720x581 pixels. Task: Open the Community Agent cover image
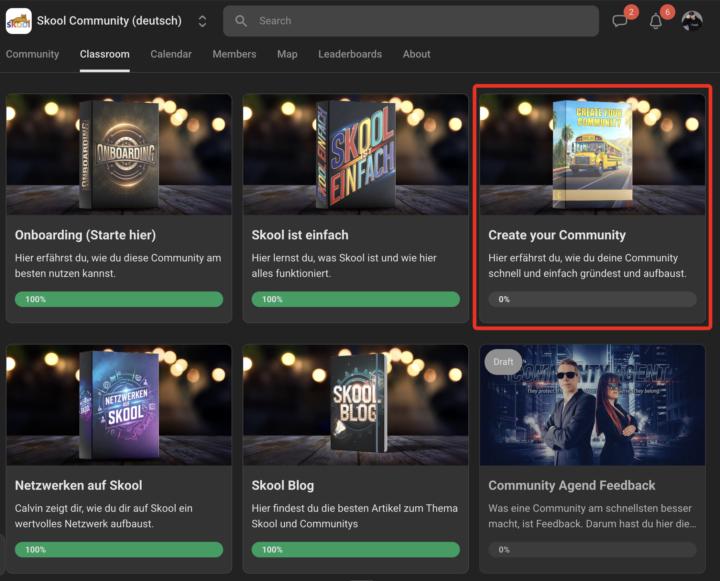pyautogui.click(x=592, y=405)
